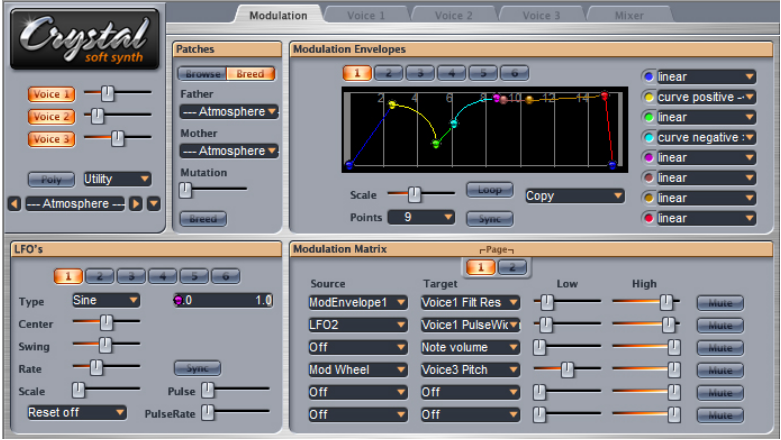781x440 pixels.
Task: Switch to the Mixer tab
Action: click(629, 15)
